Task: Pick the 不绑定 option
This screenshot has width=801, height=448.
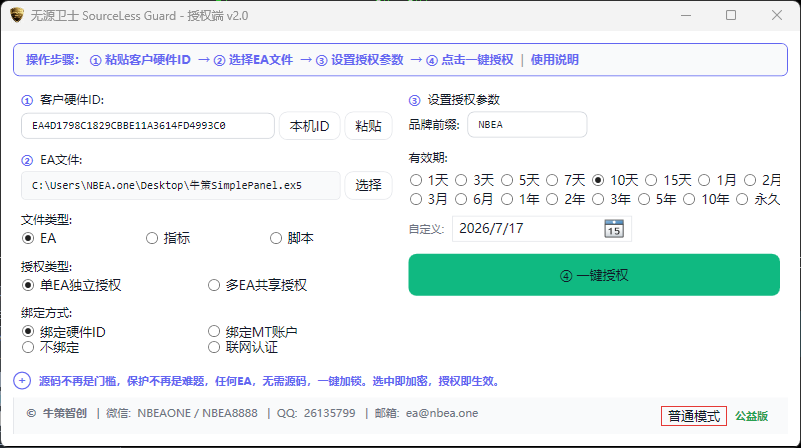Action: (51, 347)
